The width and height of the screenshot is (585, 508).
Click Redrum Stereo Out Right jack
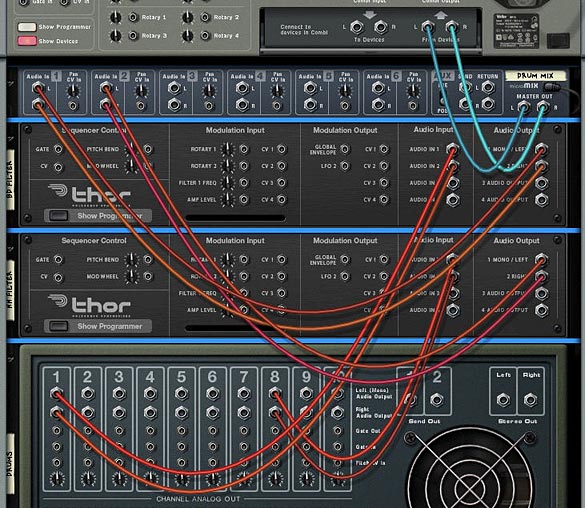coord(530,400)
